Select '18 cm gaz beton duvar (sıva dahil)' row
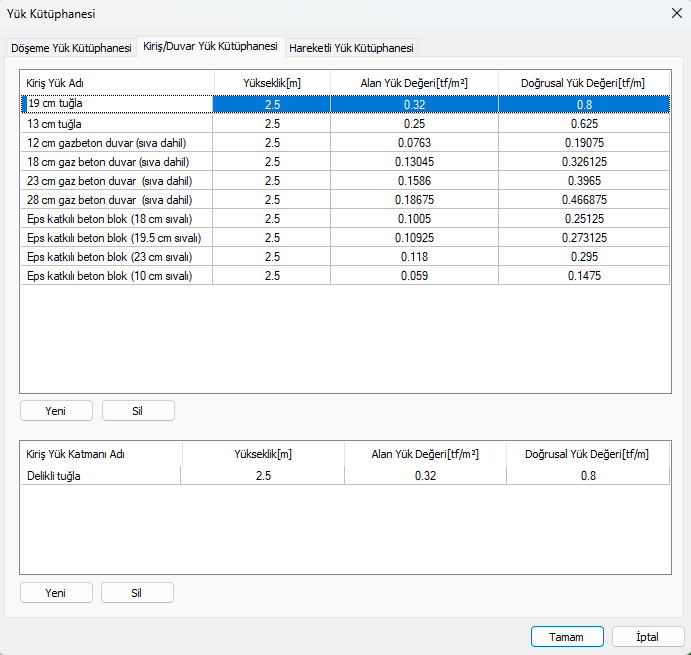 click(x=346, y=162)
